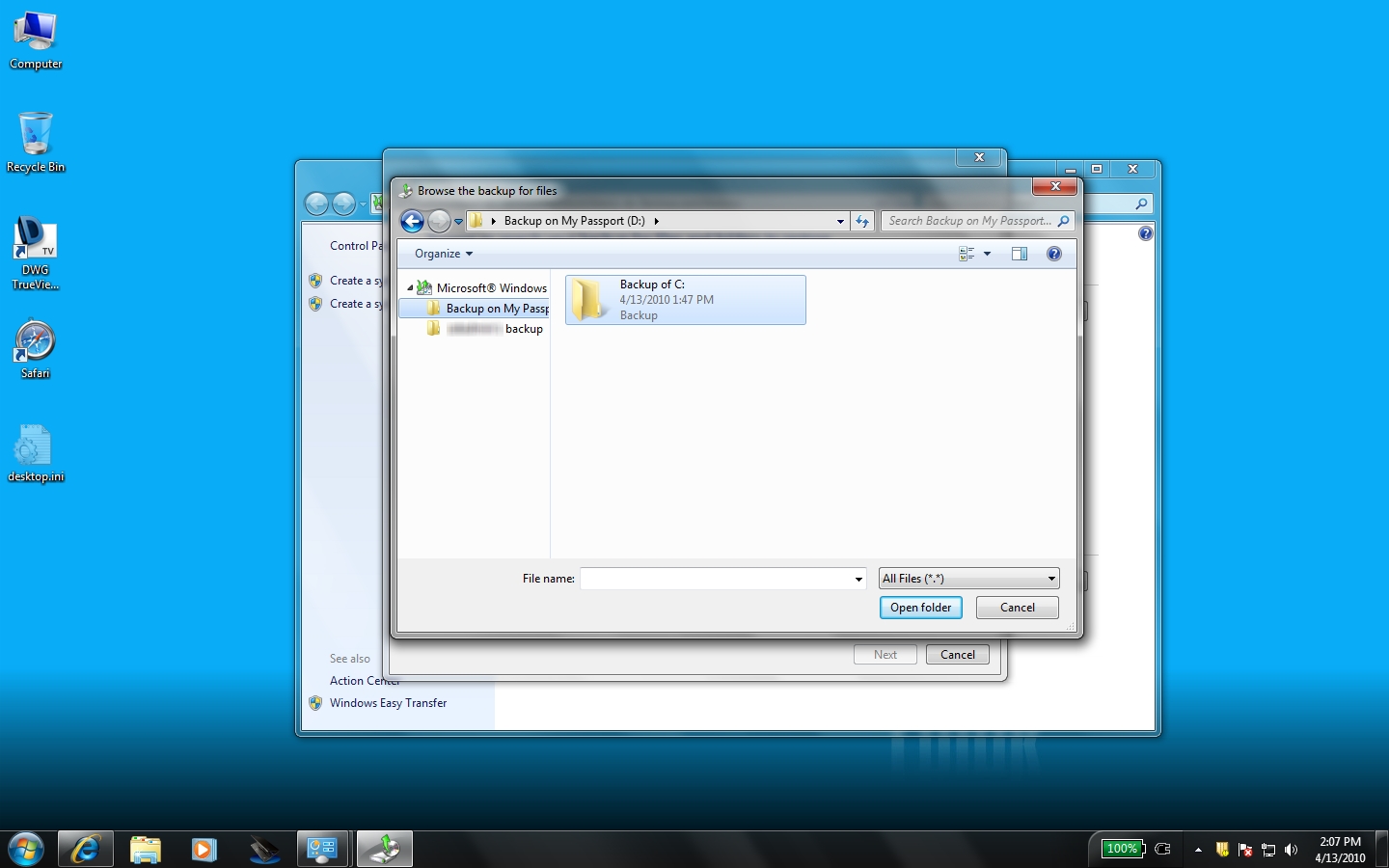Click the change view icon

point(967,254)
